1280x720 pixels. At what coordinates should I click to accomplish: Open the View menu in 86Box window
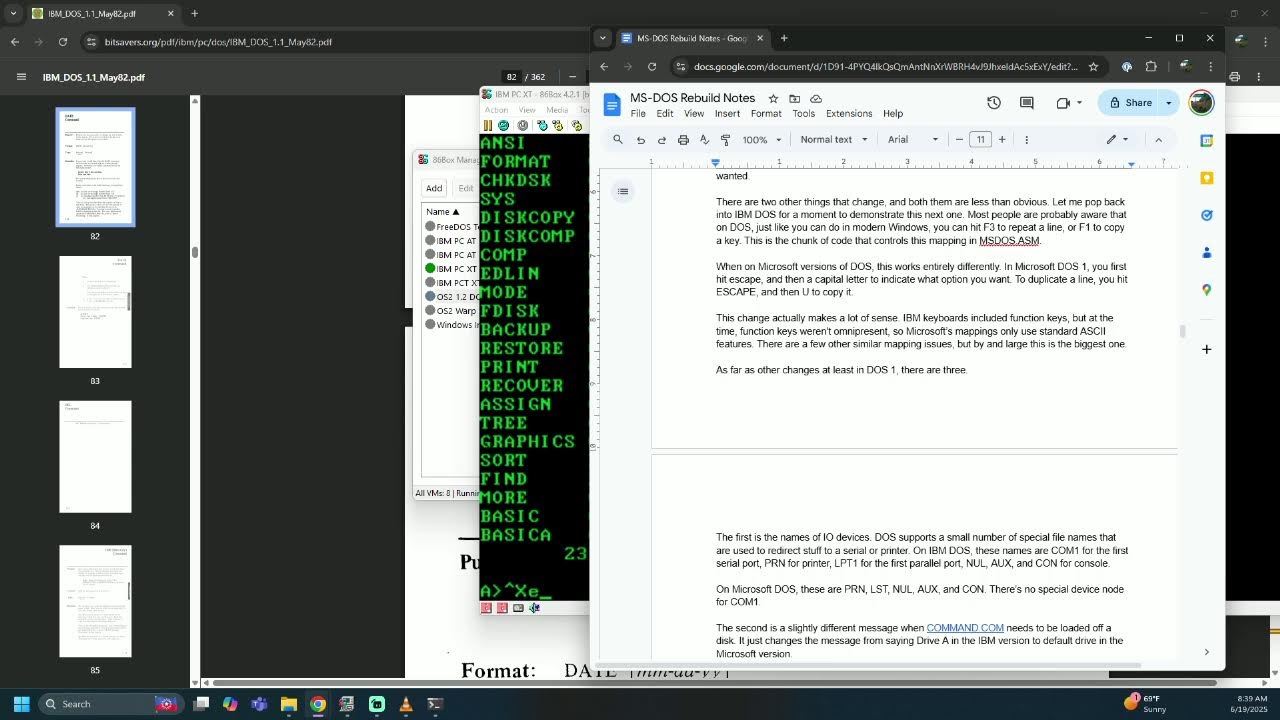[x=527, y=110]
